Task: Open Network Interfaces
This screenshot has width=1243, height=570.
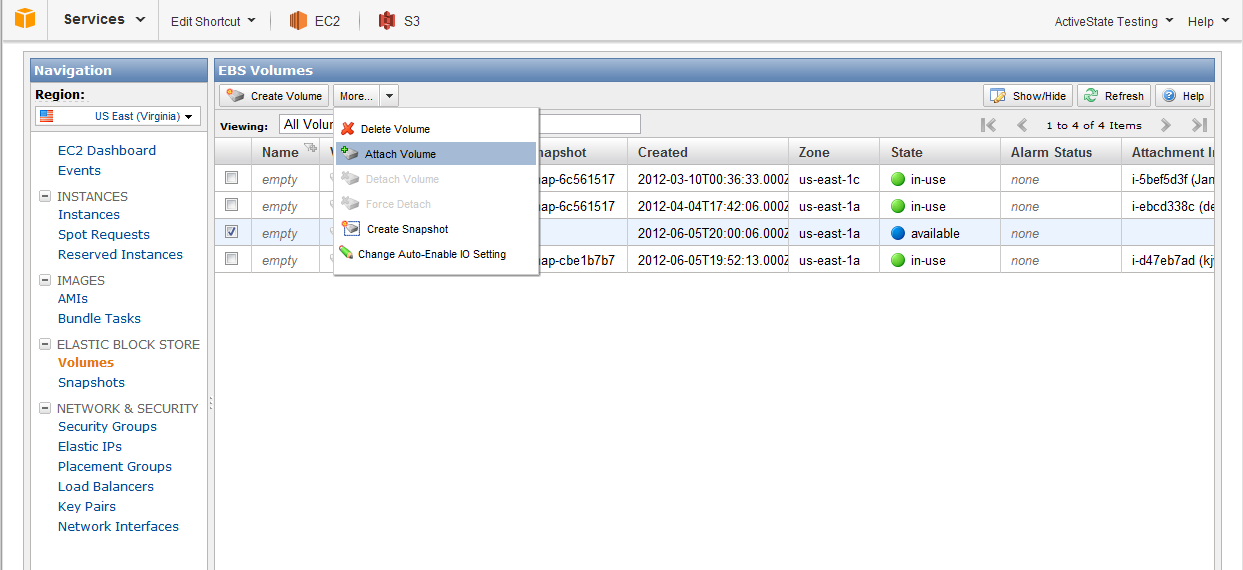Action: click(118, 526)
